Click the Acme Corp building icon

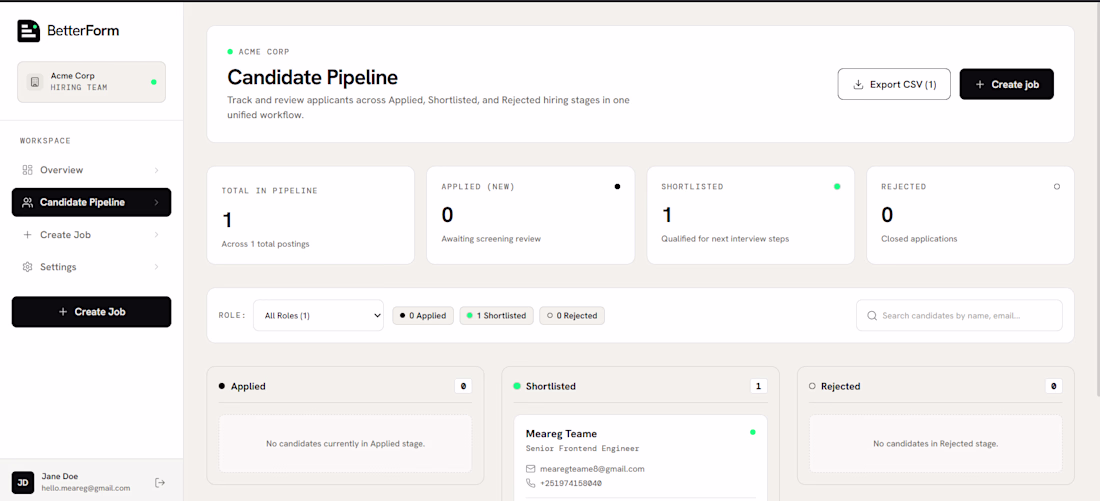coord(34,82)
